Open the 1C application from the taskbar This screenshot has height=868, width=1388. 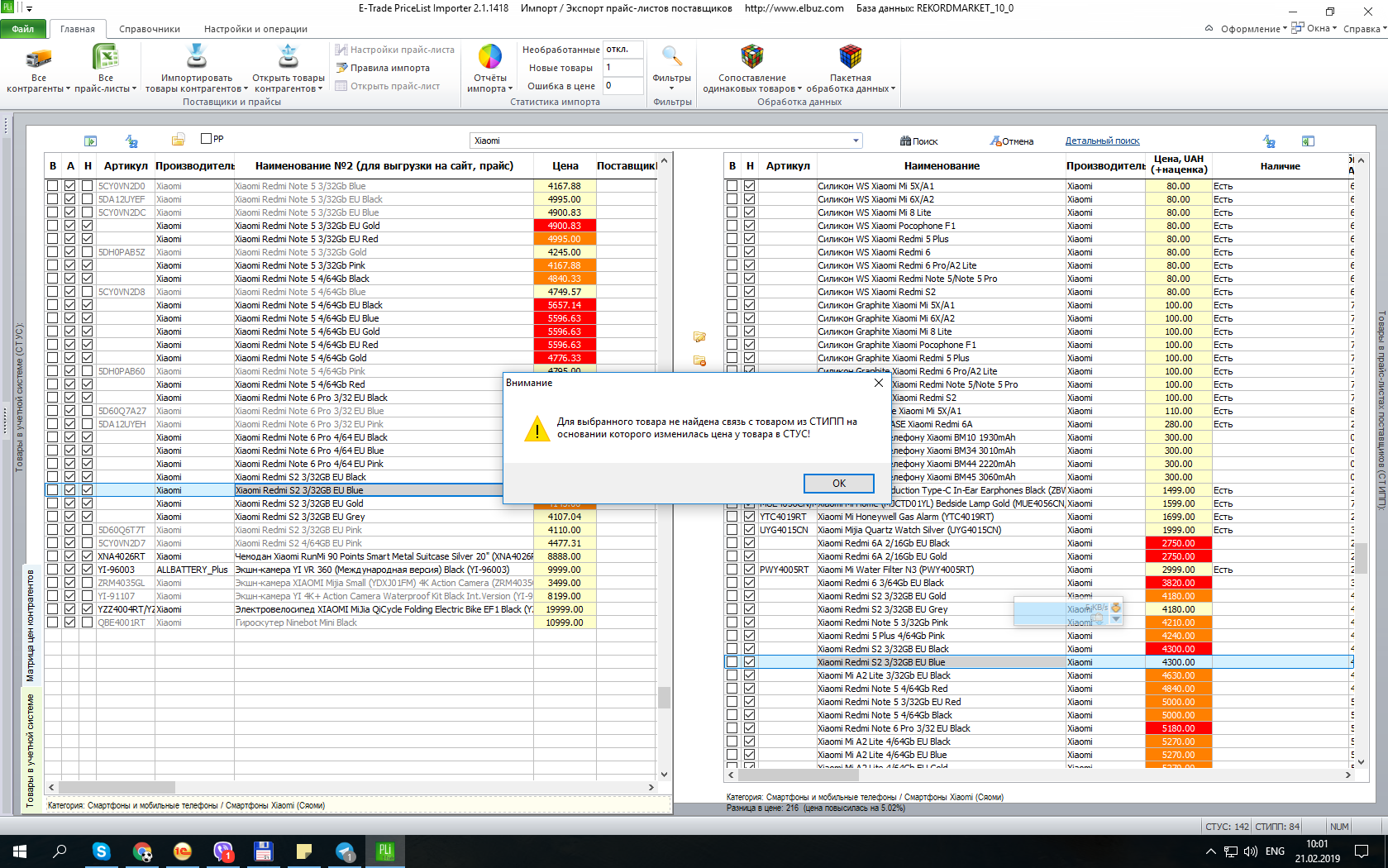click(182, 851)
